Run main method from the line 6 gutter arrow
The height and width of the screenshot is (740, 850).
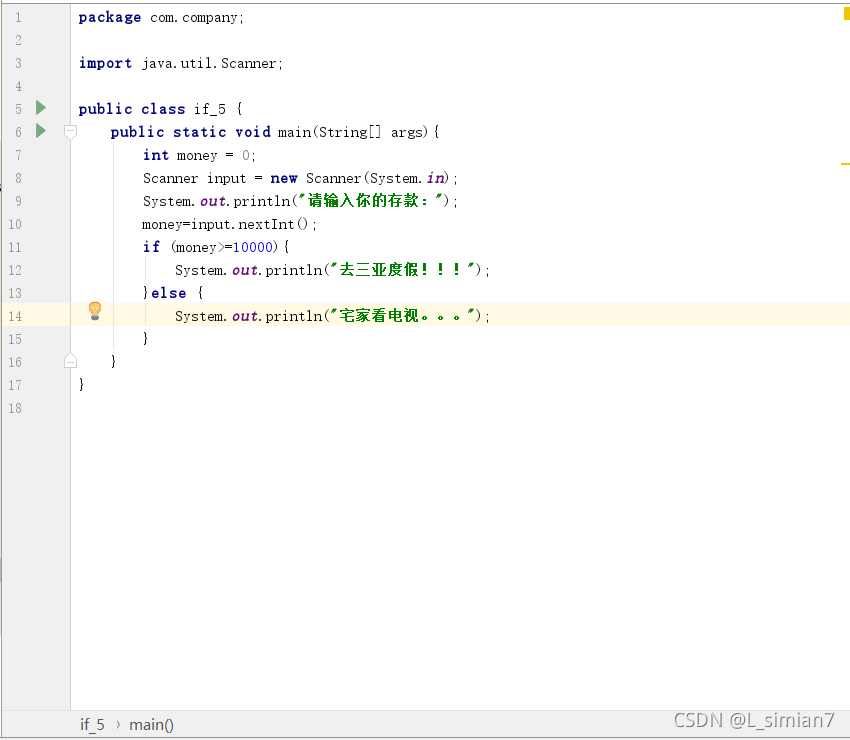click(41, 131)
